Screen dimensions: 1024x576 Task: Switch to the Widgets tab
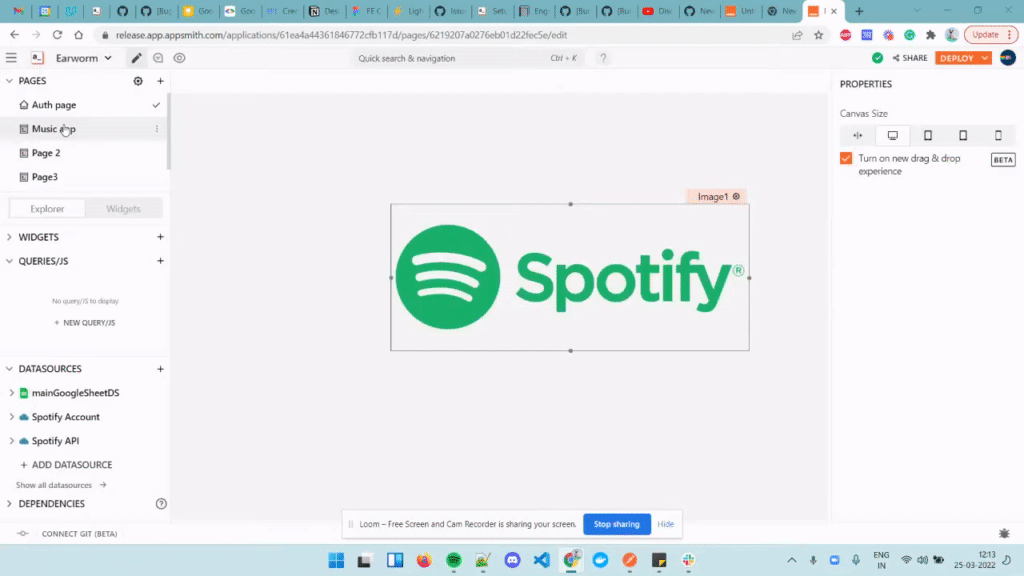(x=123, y=208)
